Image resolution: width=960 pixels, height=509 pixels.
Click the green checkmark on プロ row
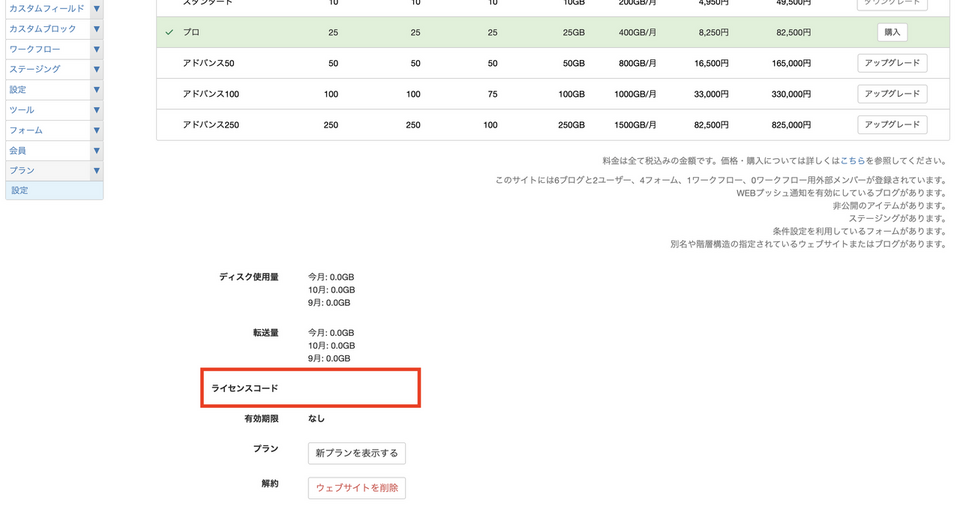(170, 32)
